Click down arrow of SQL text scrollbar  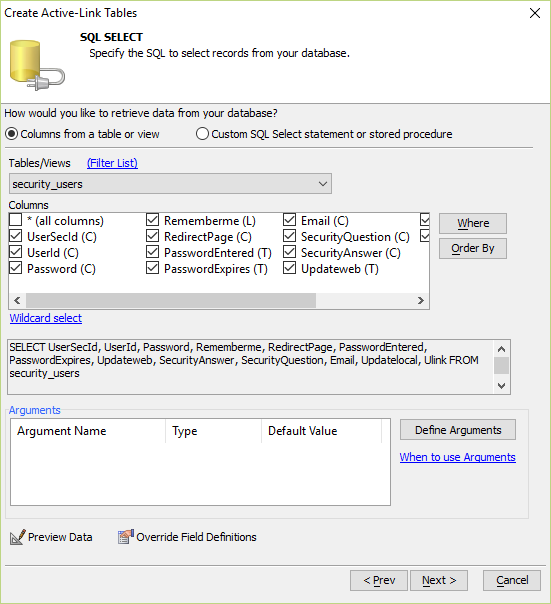click(x=501, y=385)
